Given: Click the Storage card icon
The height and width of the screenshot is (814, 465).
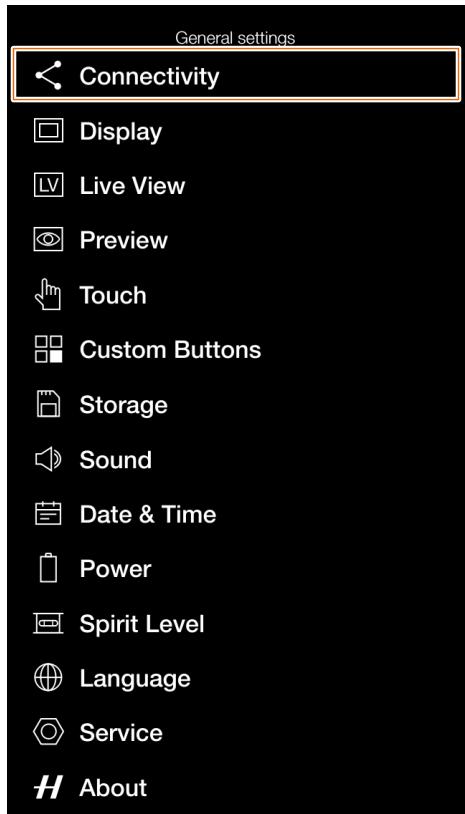Looking at the screenshot, I should pos(48,404).
